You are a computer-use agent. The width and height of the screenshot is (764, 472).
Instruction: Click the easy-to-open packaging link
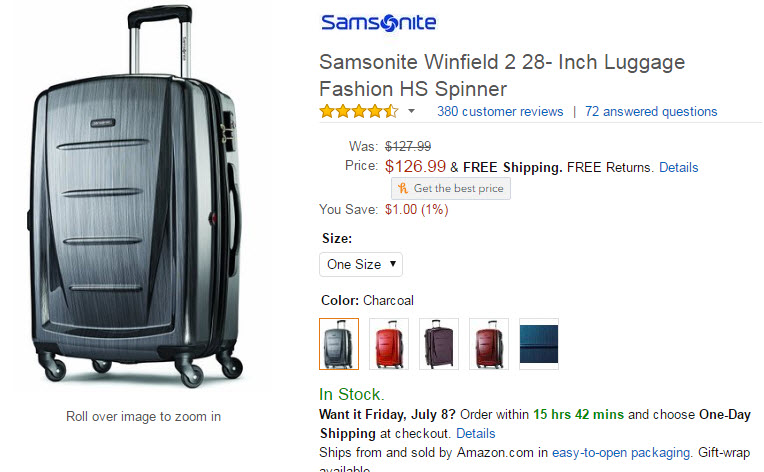621,452
